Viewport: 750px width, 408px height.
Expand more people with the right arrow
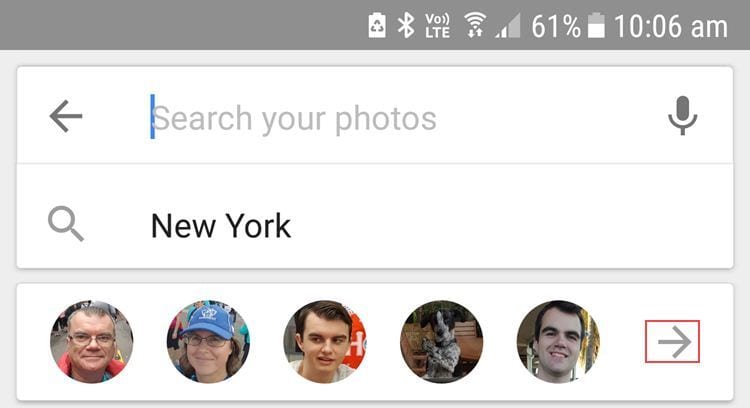point(673,342)
